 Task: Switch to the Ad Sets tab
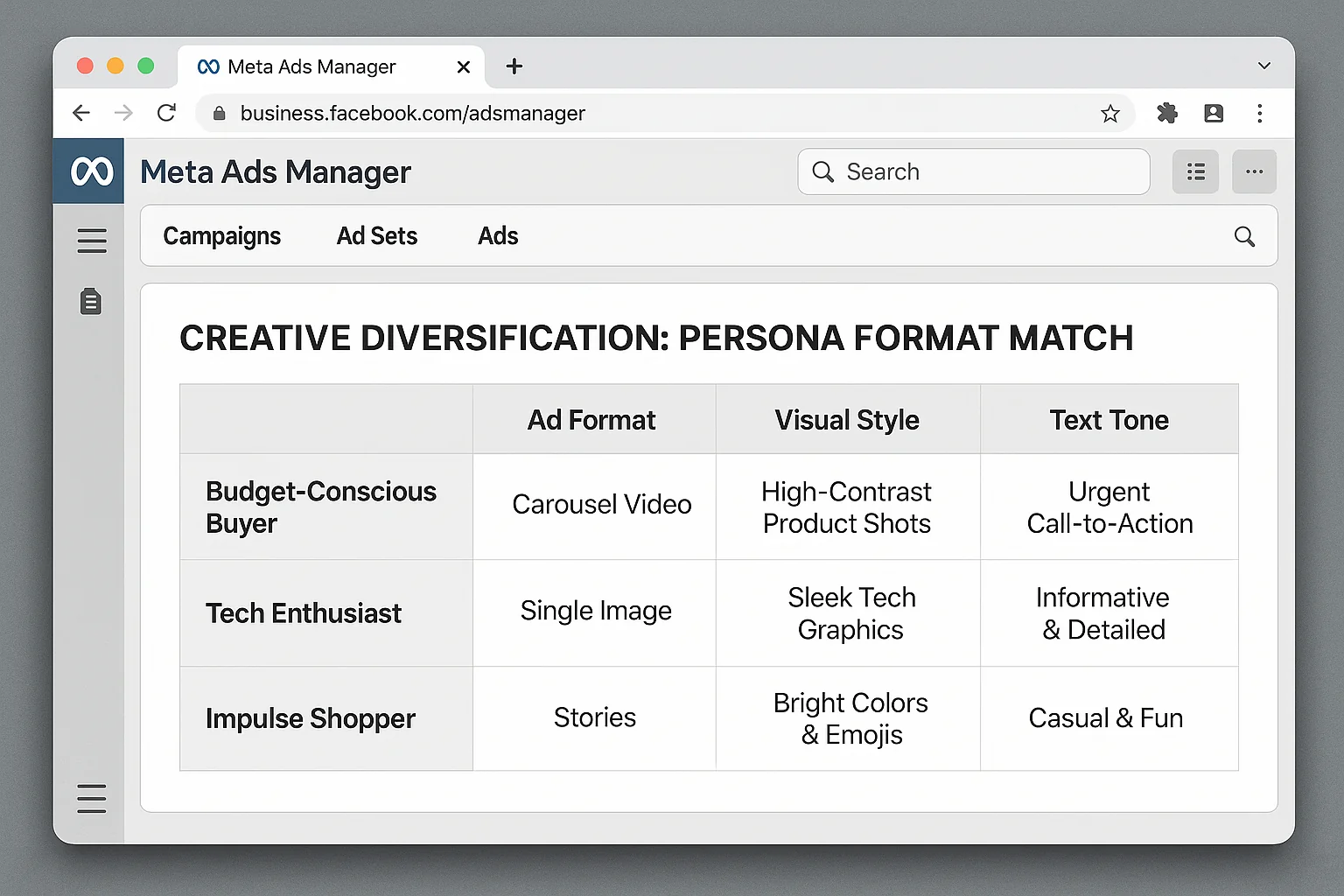pos(377,235)
